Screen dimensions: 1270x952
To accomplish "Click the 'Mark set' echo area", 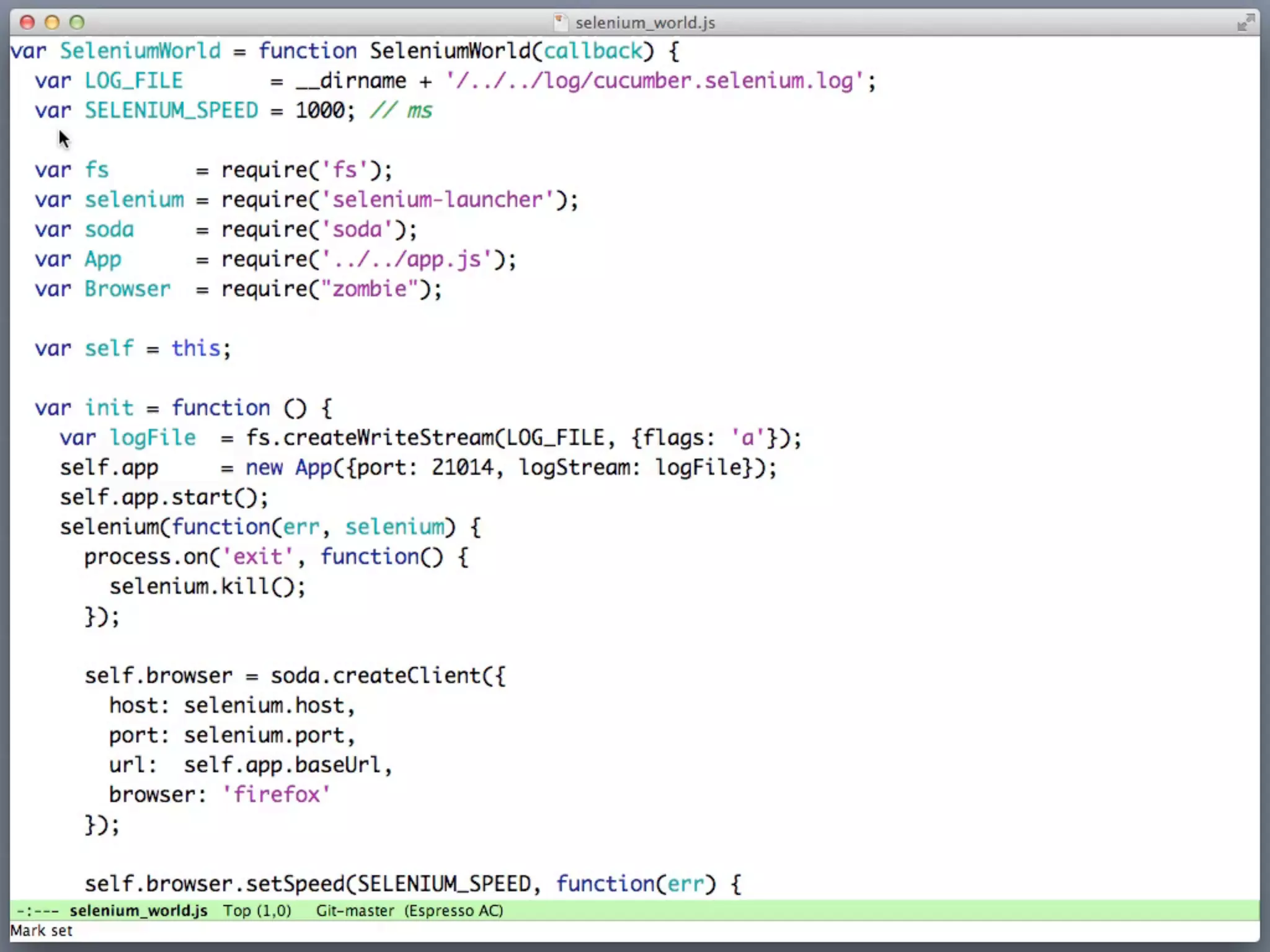I will click(41, 930).
